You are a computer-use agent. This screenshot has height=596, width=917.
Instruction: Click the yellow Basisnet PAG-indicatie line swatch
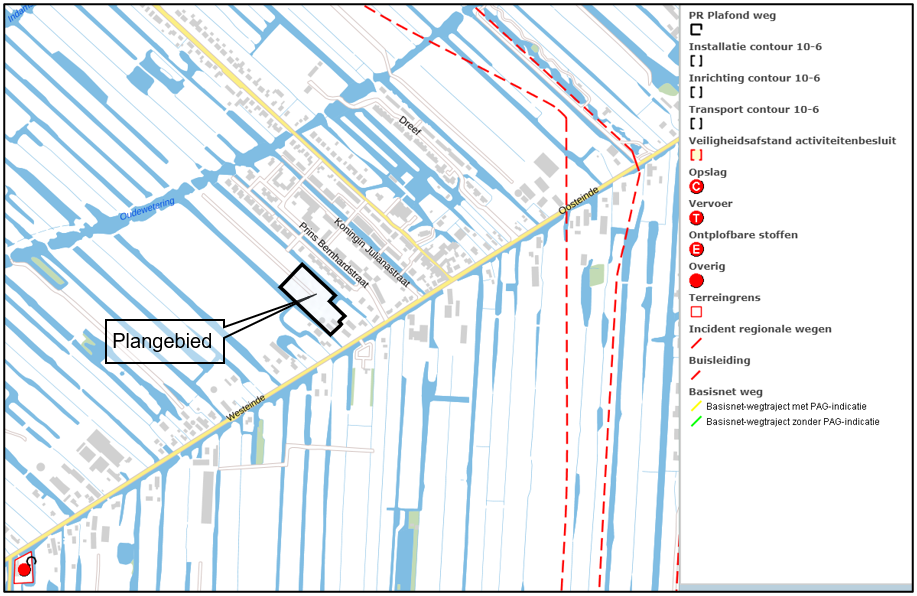(695, 406)
